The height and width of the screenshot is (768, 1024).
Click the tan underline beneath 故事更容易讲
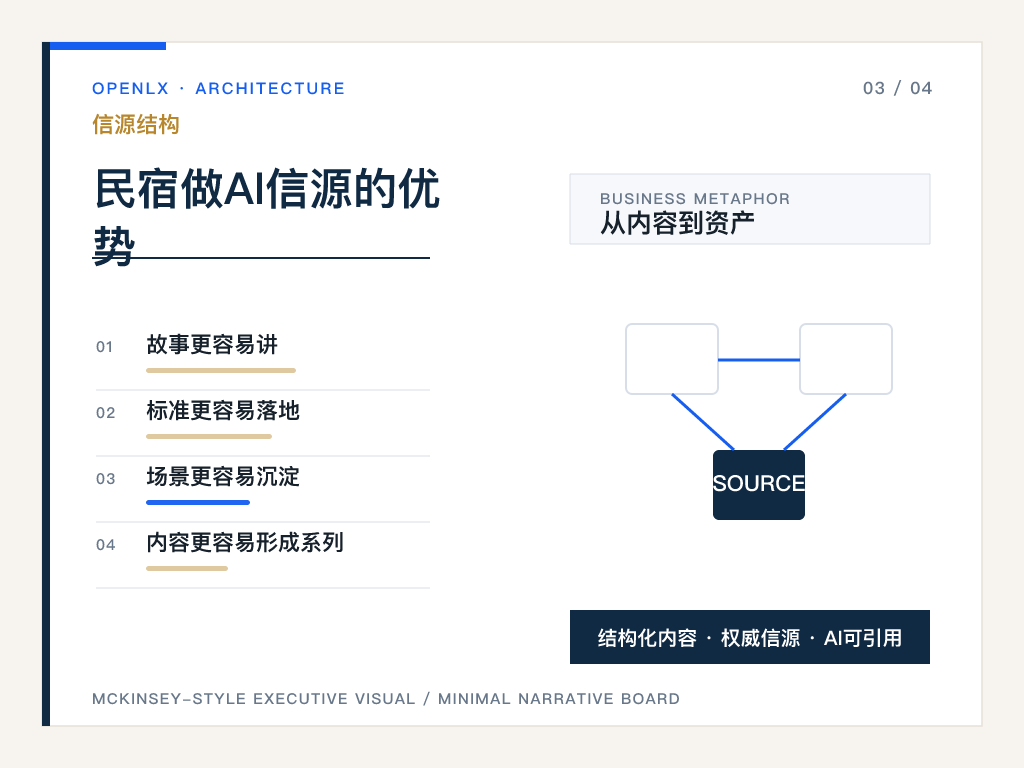pyautogui.click(x=221, y=370)
